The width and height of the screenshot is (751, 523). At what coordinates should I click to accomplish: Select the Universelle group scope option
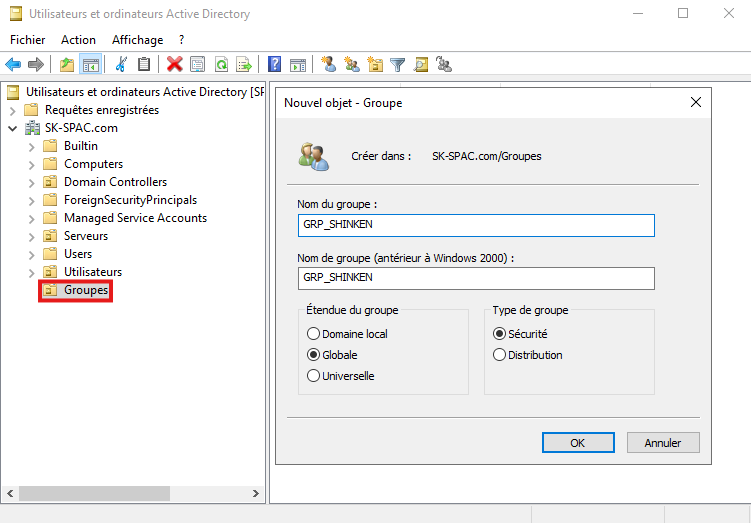(314, 376)
